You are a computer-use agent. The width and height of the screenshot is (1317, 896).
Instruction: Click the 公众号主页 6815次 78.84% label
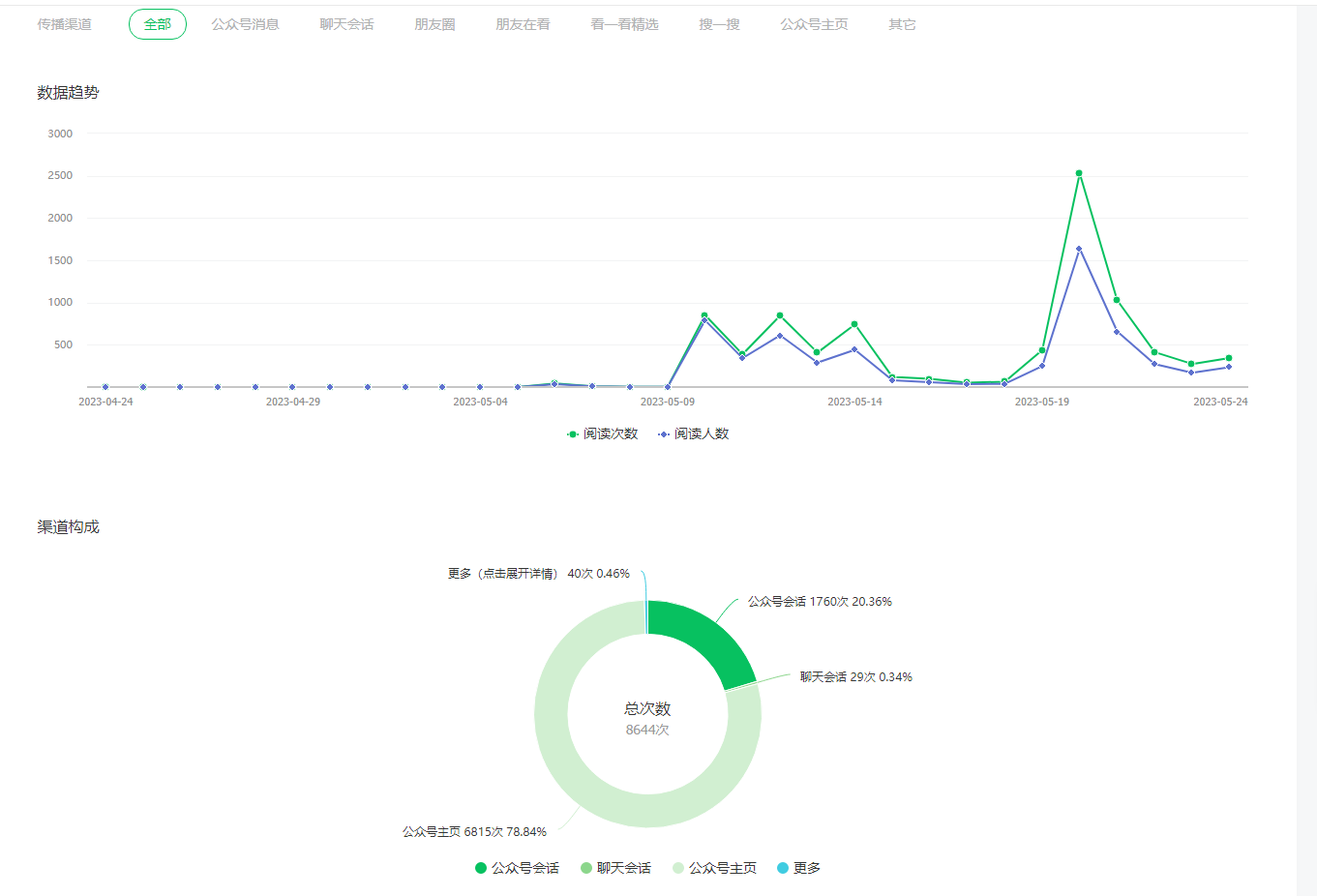474,831
